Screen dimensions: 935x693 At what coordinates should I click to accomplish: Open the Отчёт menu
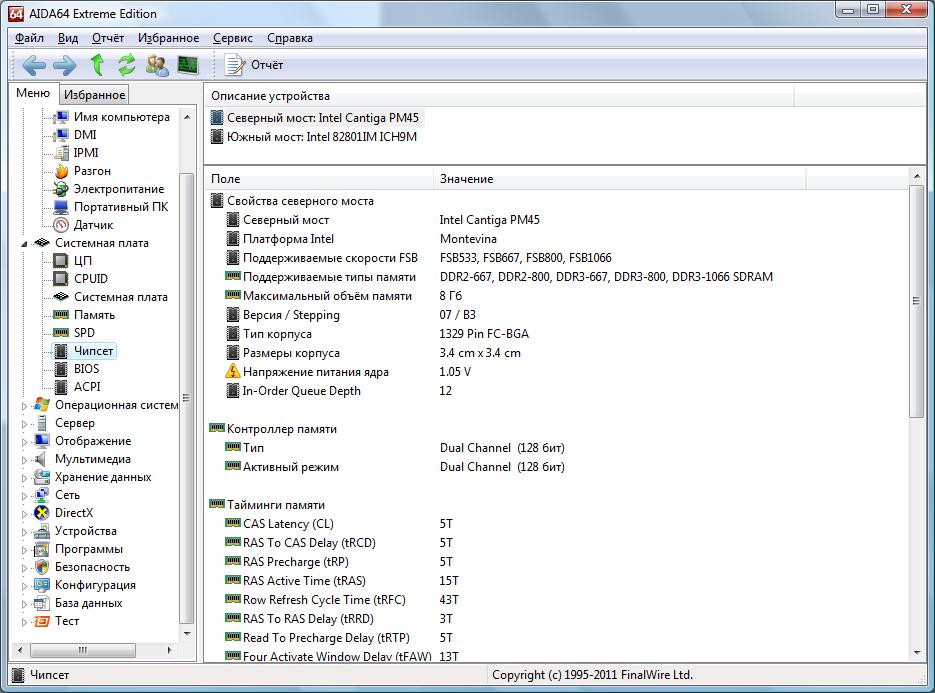click(108, 38)
